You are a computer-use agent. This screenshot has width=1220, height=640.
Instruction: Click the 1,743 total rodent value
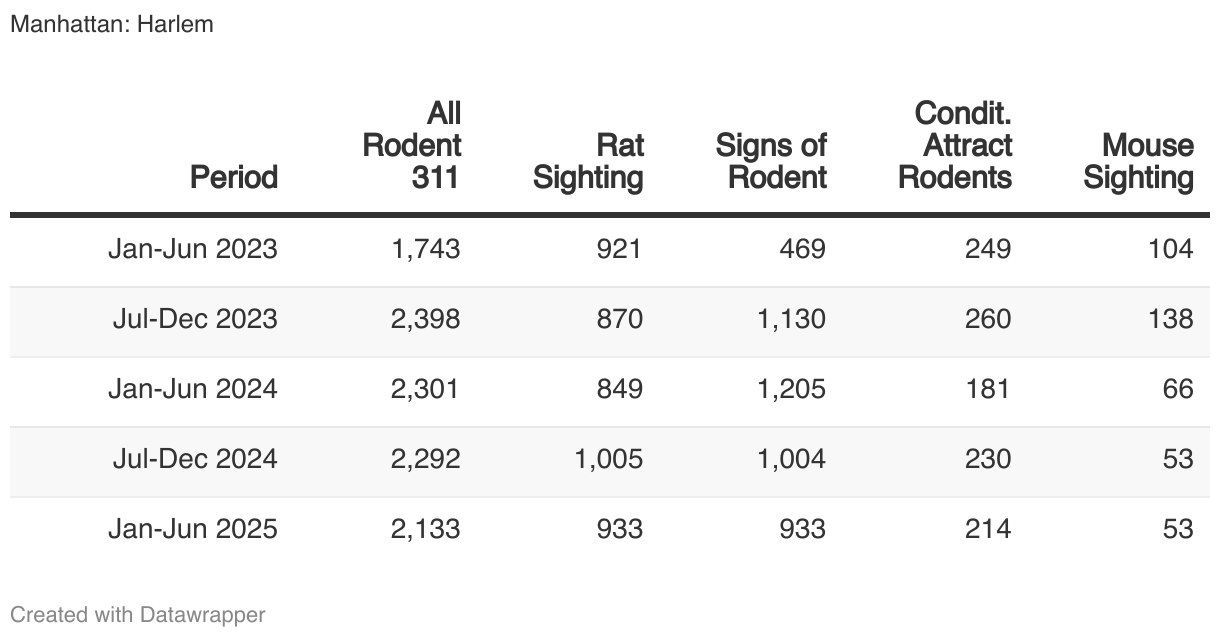(x=426, y=248)
